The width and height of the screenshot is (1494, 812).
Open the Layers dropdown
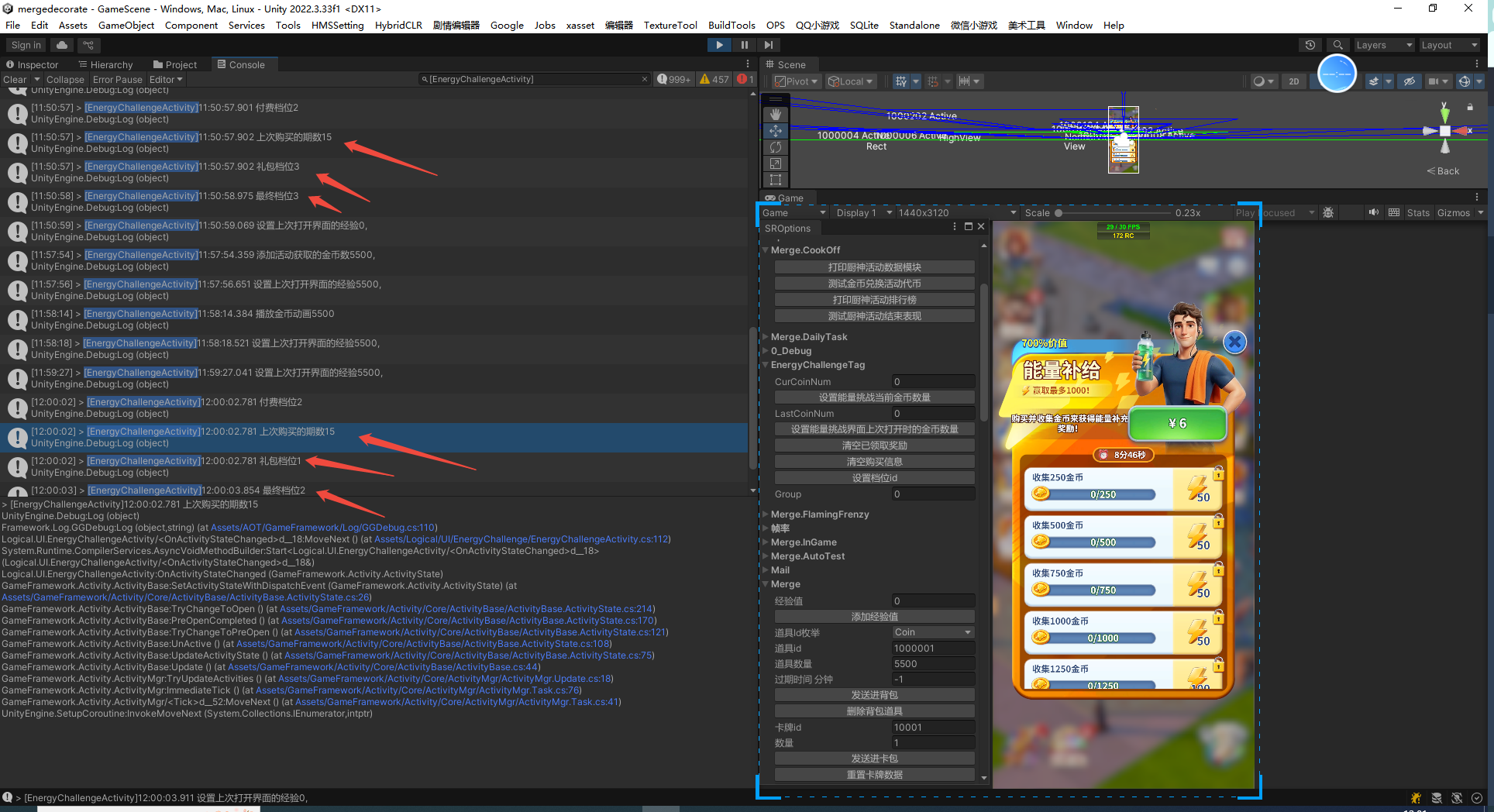click(x=1383, y=45)
